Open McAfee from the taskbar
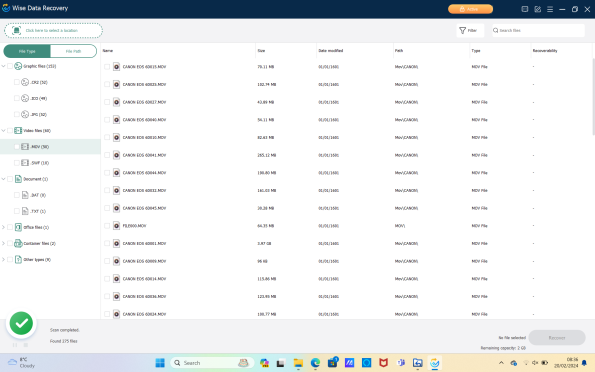595x372 pixels. coord(384,363)
